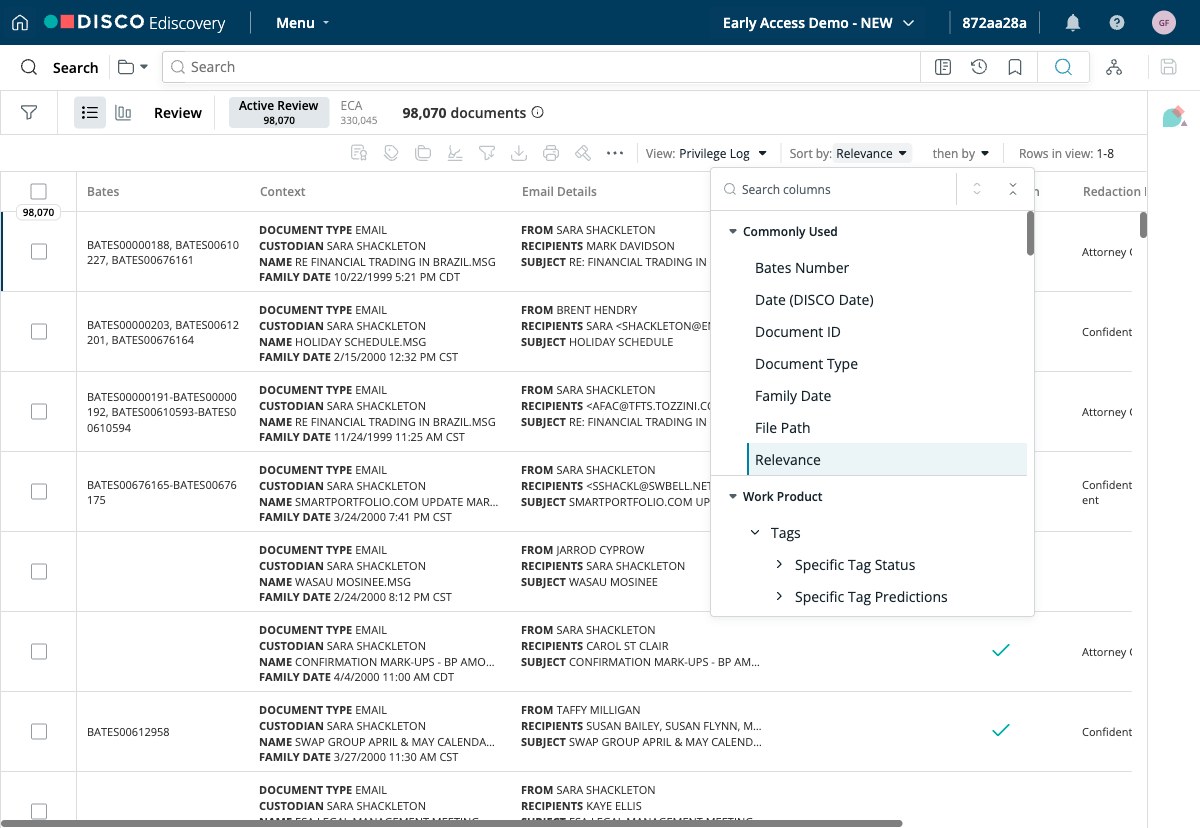Open the folder dropdown beside Search
This screenshot has width=1200, height=828.
coord(133,67)
